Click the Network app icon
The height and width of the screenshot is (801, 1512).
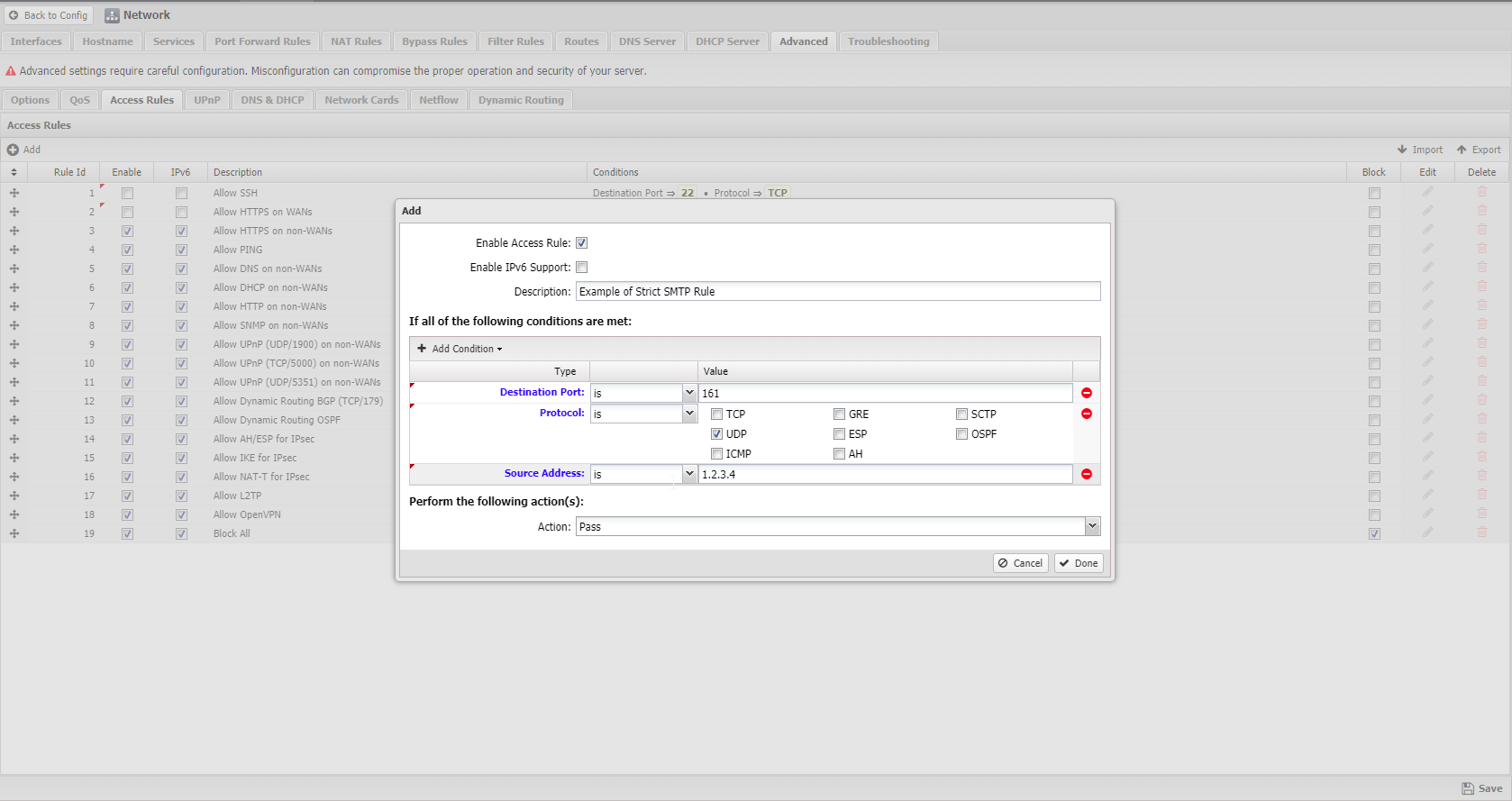click(x=112, y=15)
